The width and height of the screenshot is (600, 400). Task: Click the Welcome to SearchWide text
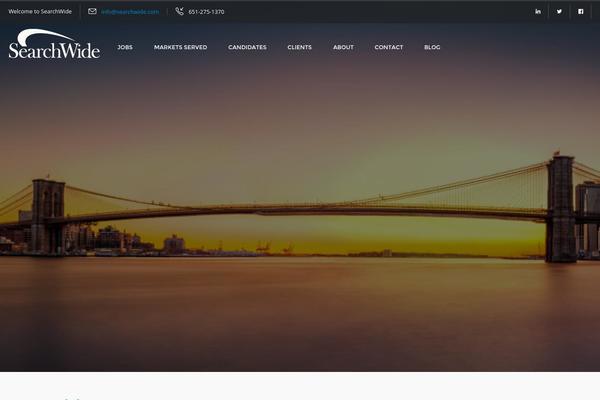click(40, 11)
